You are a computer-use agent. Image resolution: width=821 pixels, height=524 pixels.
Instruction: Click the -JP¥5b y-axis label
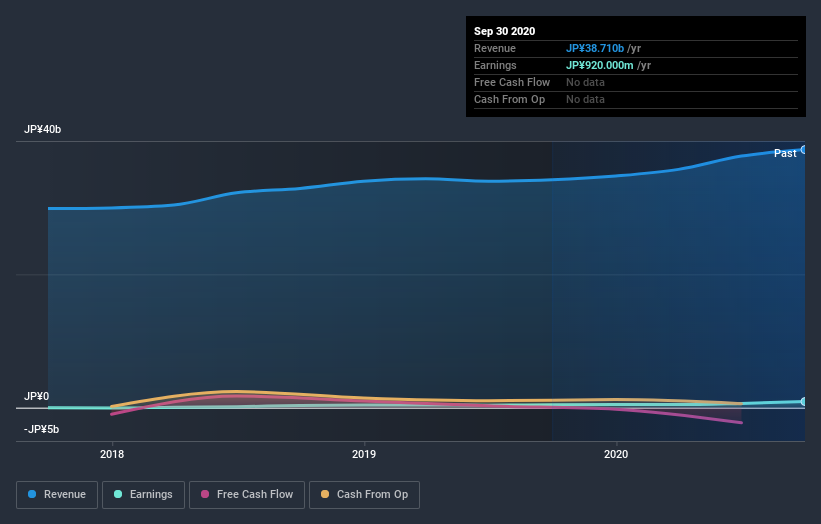(x=41, y=429)
